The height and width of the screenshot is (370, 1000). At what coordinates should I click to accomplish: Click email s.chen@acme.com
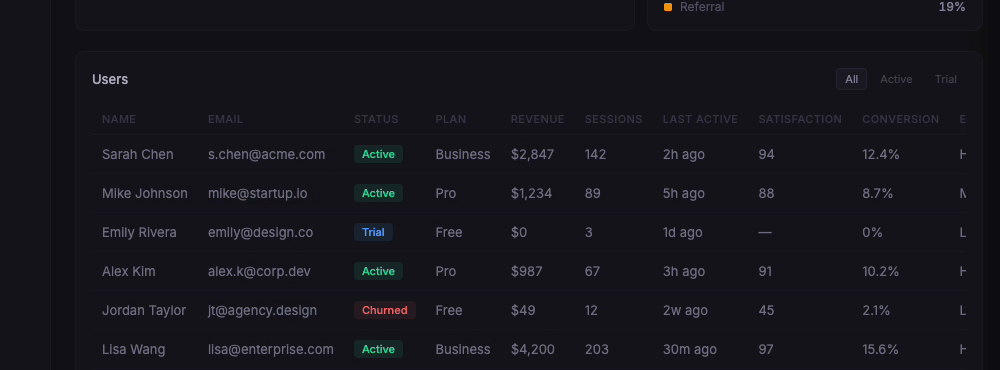click(267, 154)
